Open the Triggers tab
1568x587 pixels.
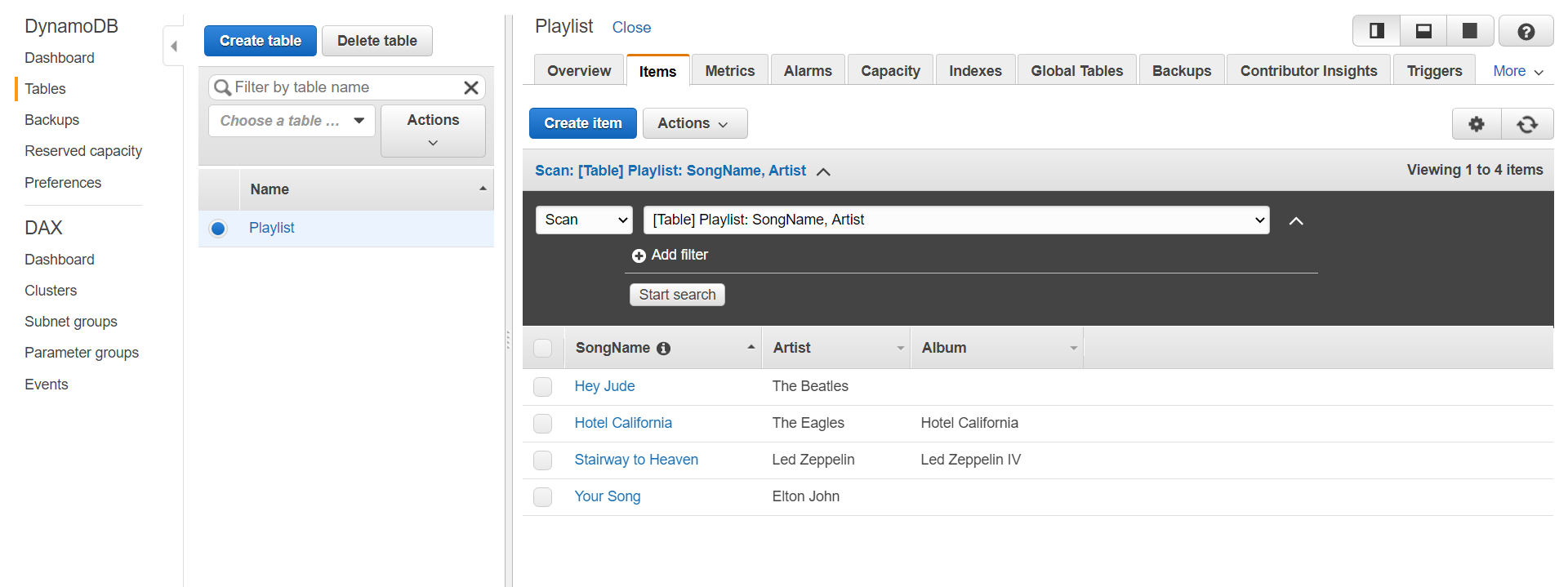[x=1434, y=71]
